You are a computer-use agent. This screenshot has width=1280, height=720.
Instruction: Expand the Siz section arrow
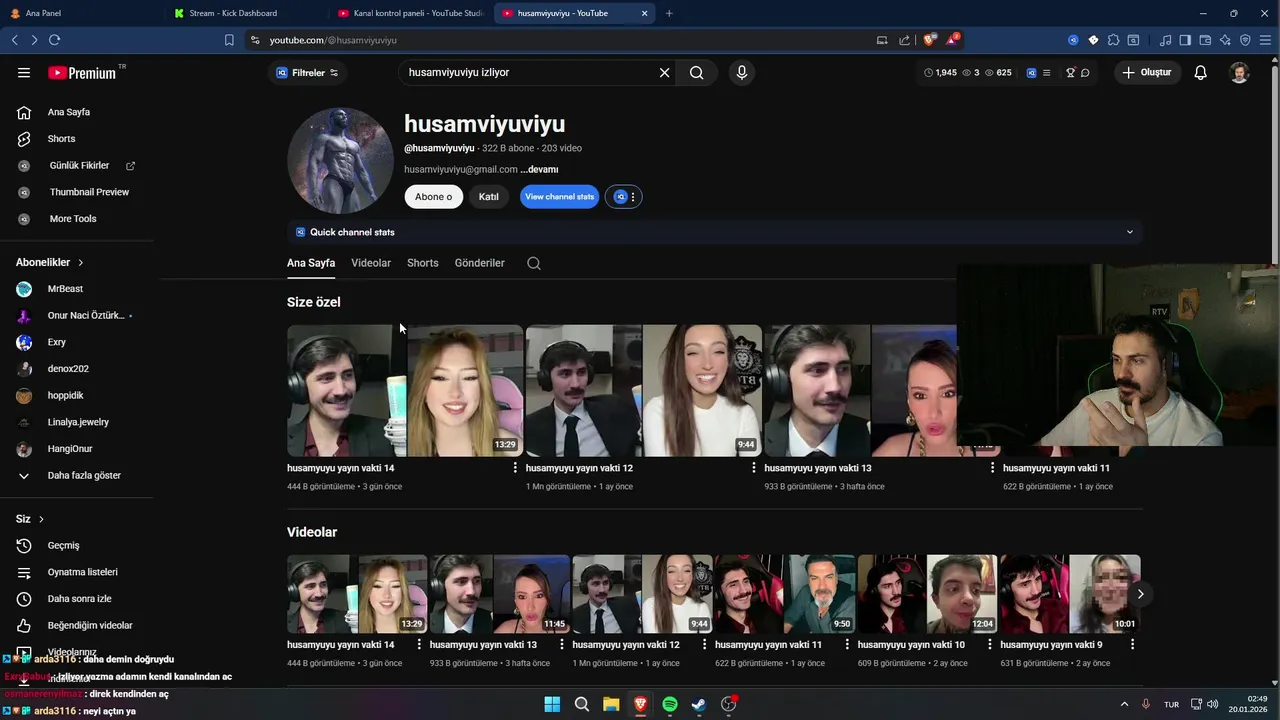pyautogui.click(x=41, y=519)
